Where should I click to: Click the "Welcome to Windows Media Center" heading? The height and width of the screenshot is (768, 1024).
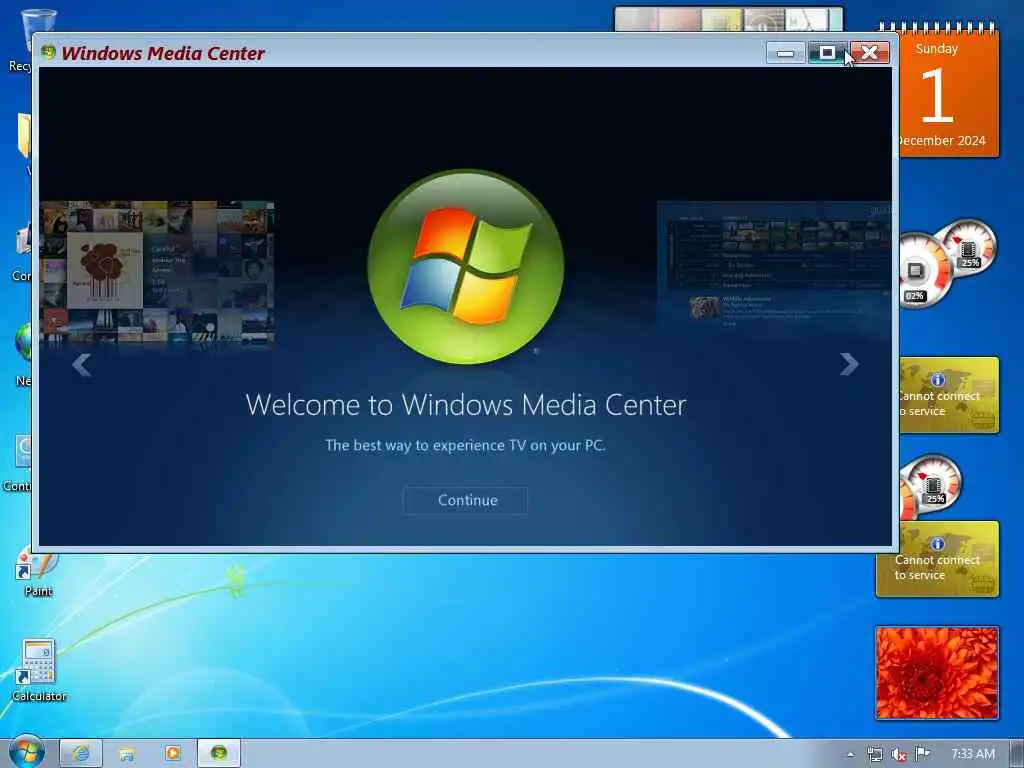click(x=466, y=405)
